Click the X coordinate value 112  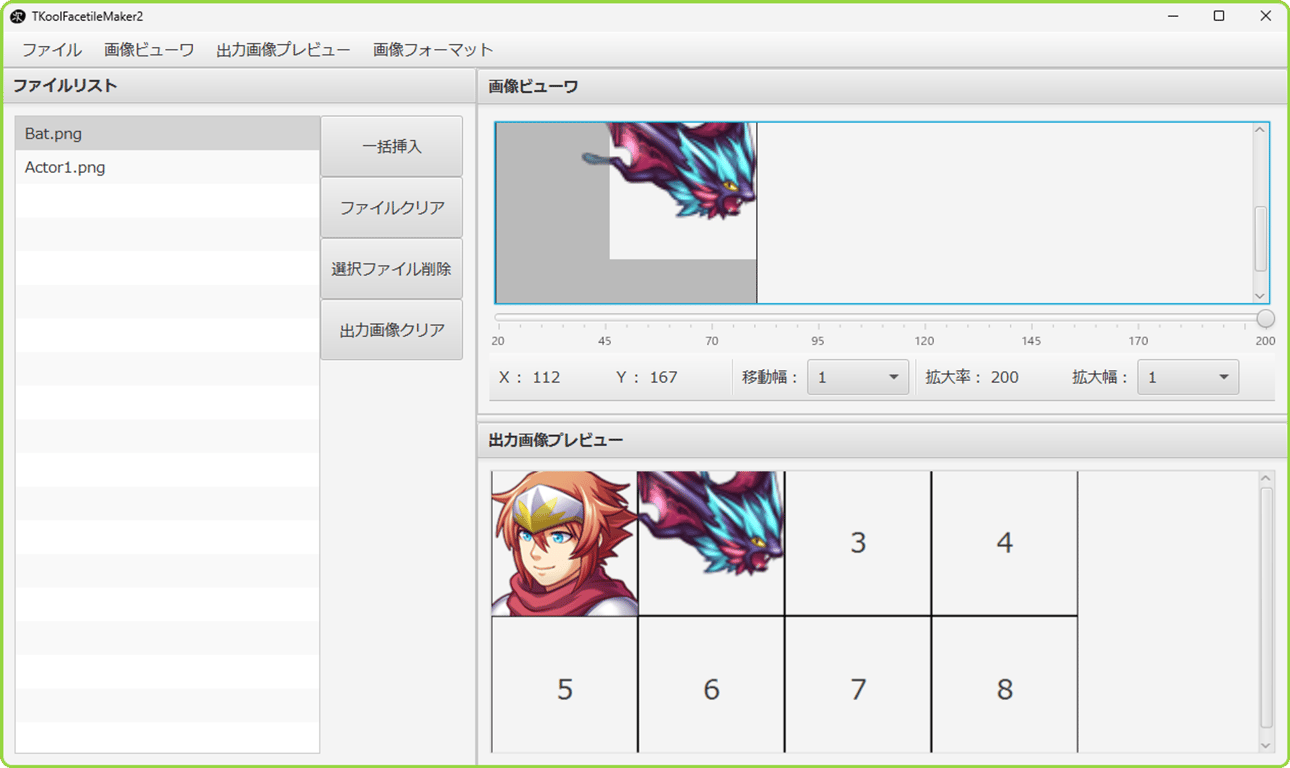coord(546,377)
